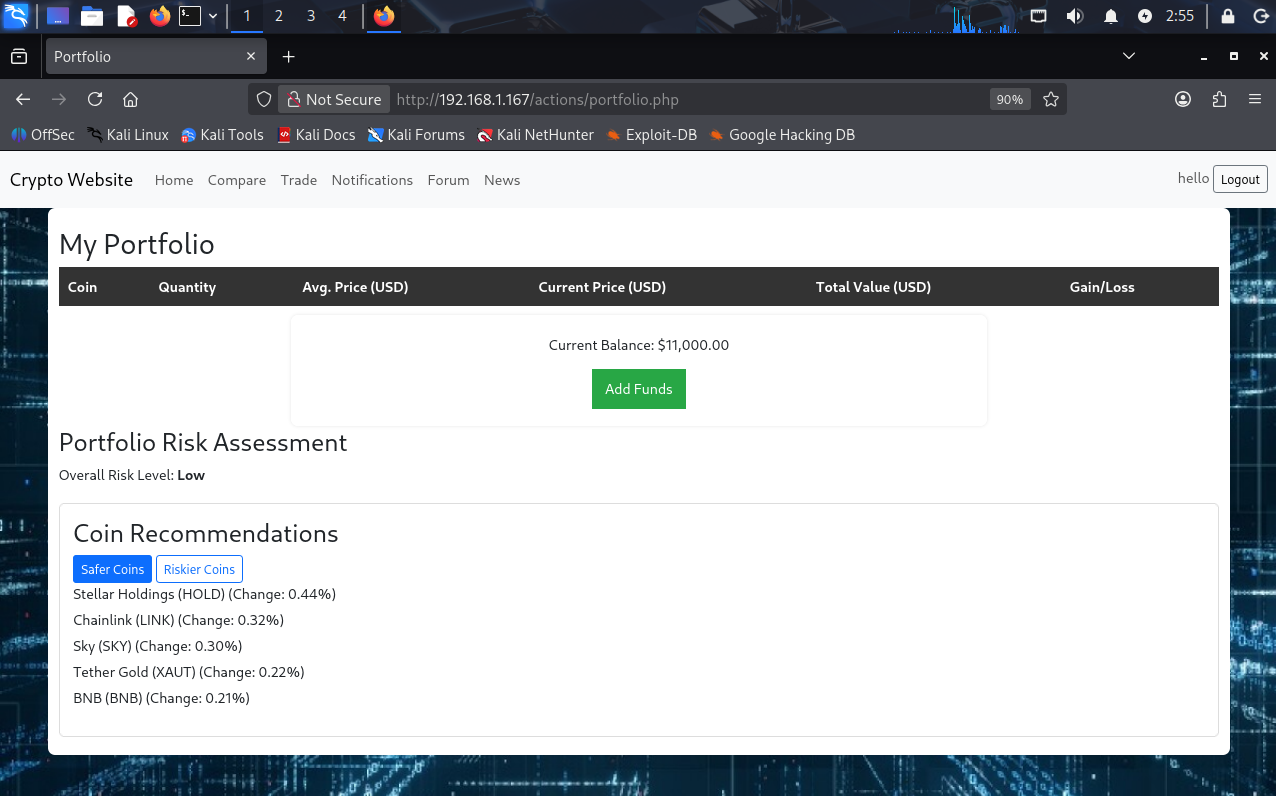Expand the terminal launcher dropdown arrow
The width and height of the screenshot is (1276, 796).
pos(213,16)
